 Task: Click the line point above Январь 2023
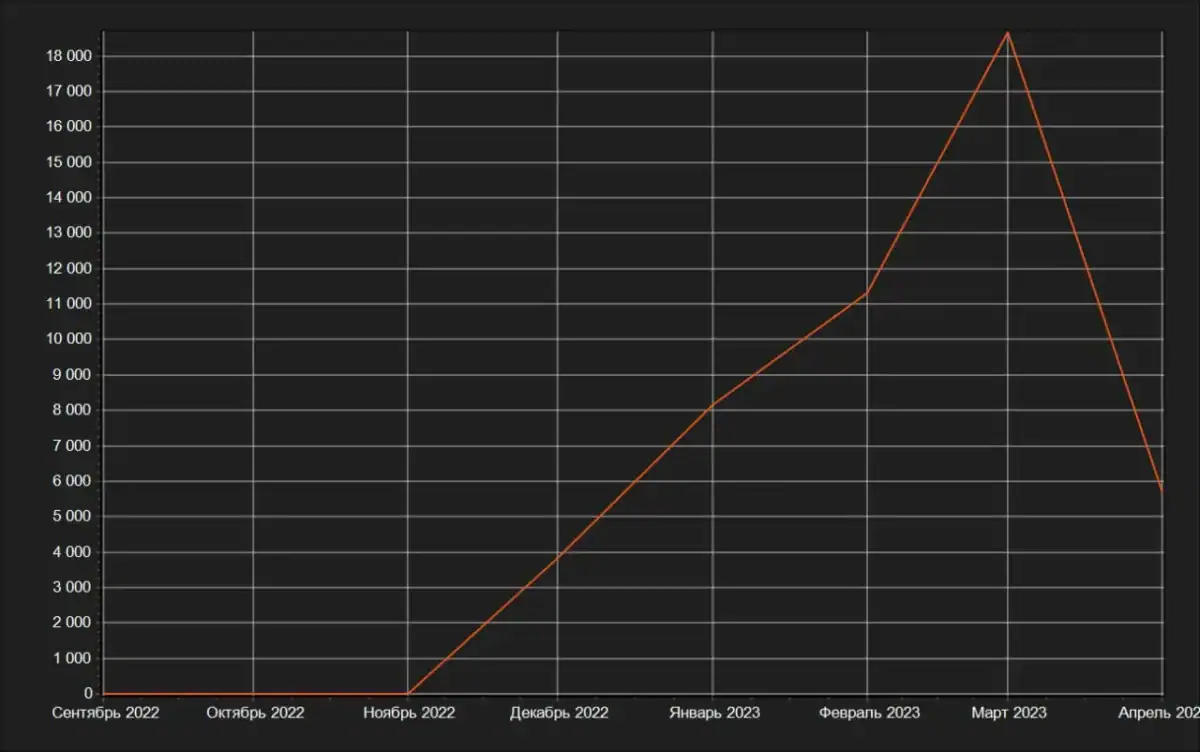(713, 405)
